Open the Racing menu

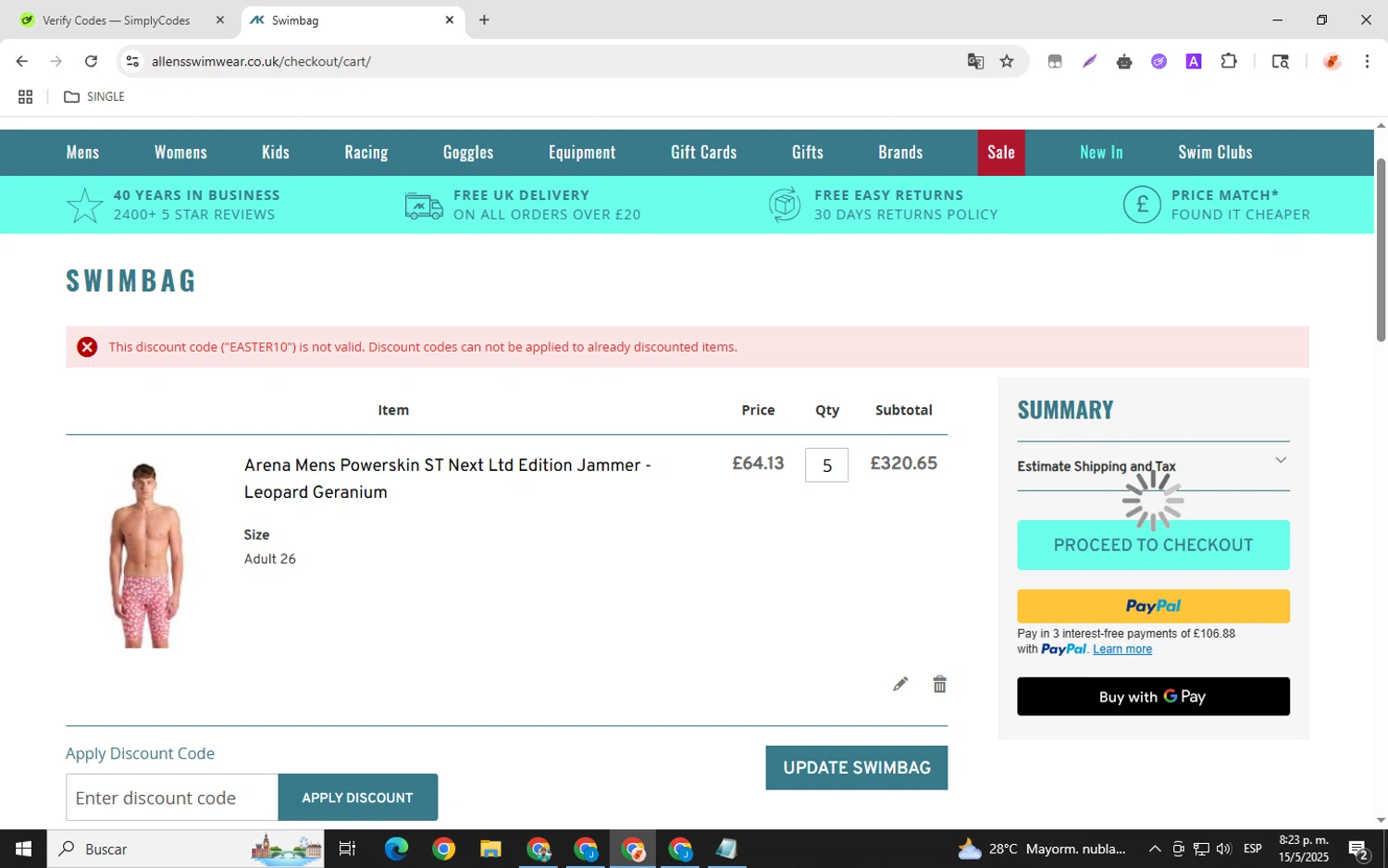[x=366, y=153]
